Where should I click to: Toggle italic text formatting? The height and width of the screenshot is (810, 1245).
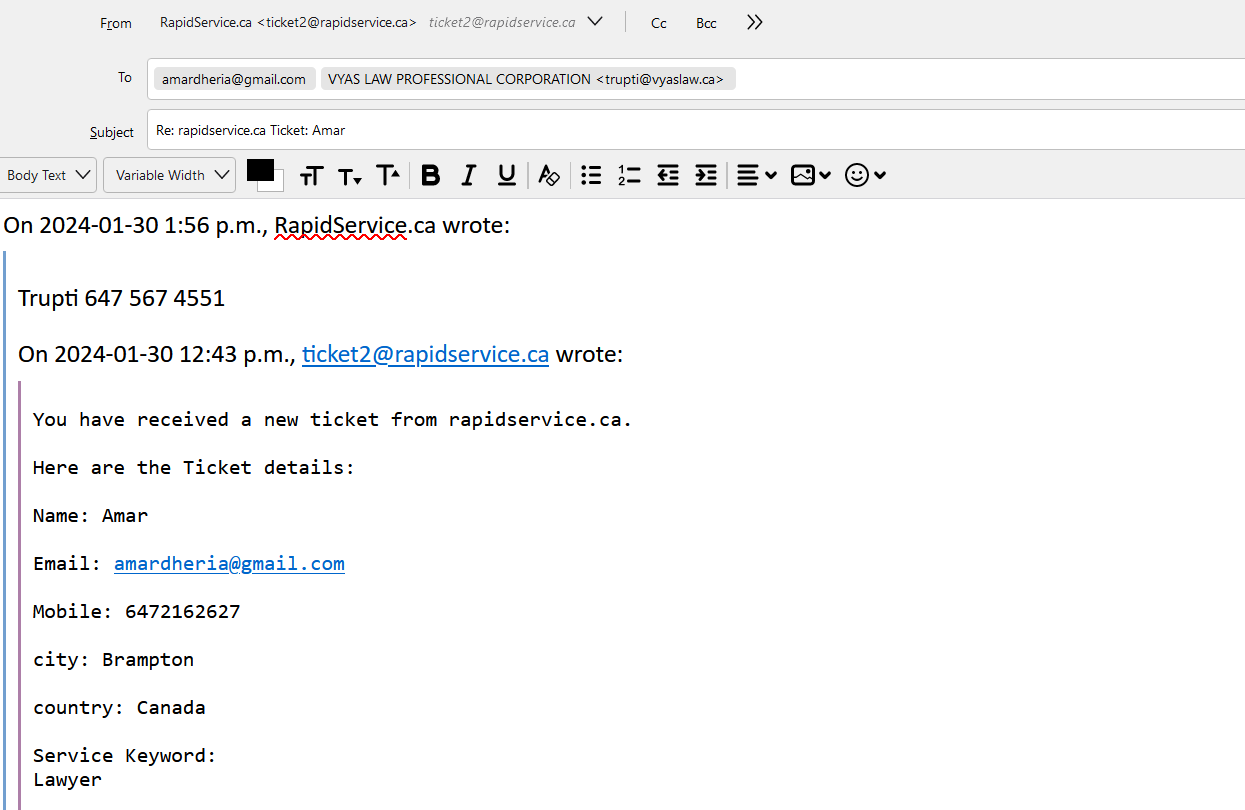click(x=468, y=175)
